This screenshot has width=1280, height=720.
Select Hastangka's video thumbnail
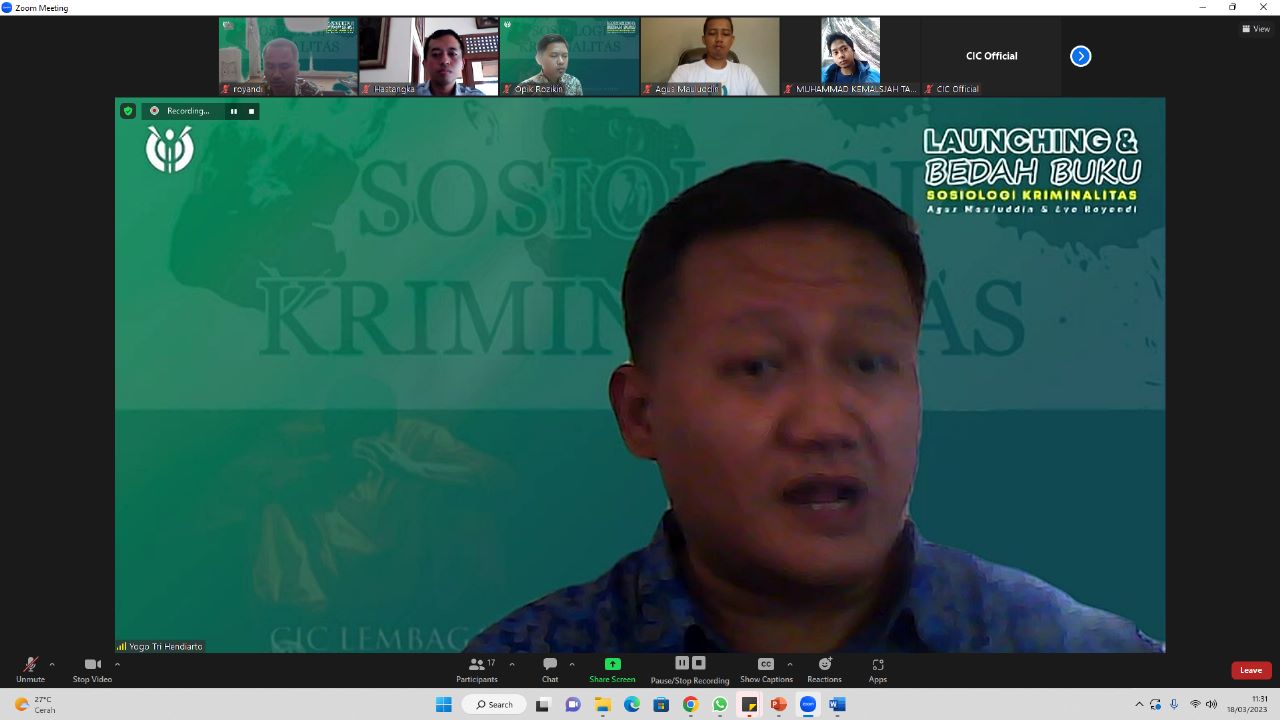(x=429, y=56)
